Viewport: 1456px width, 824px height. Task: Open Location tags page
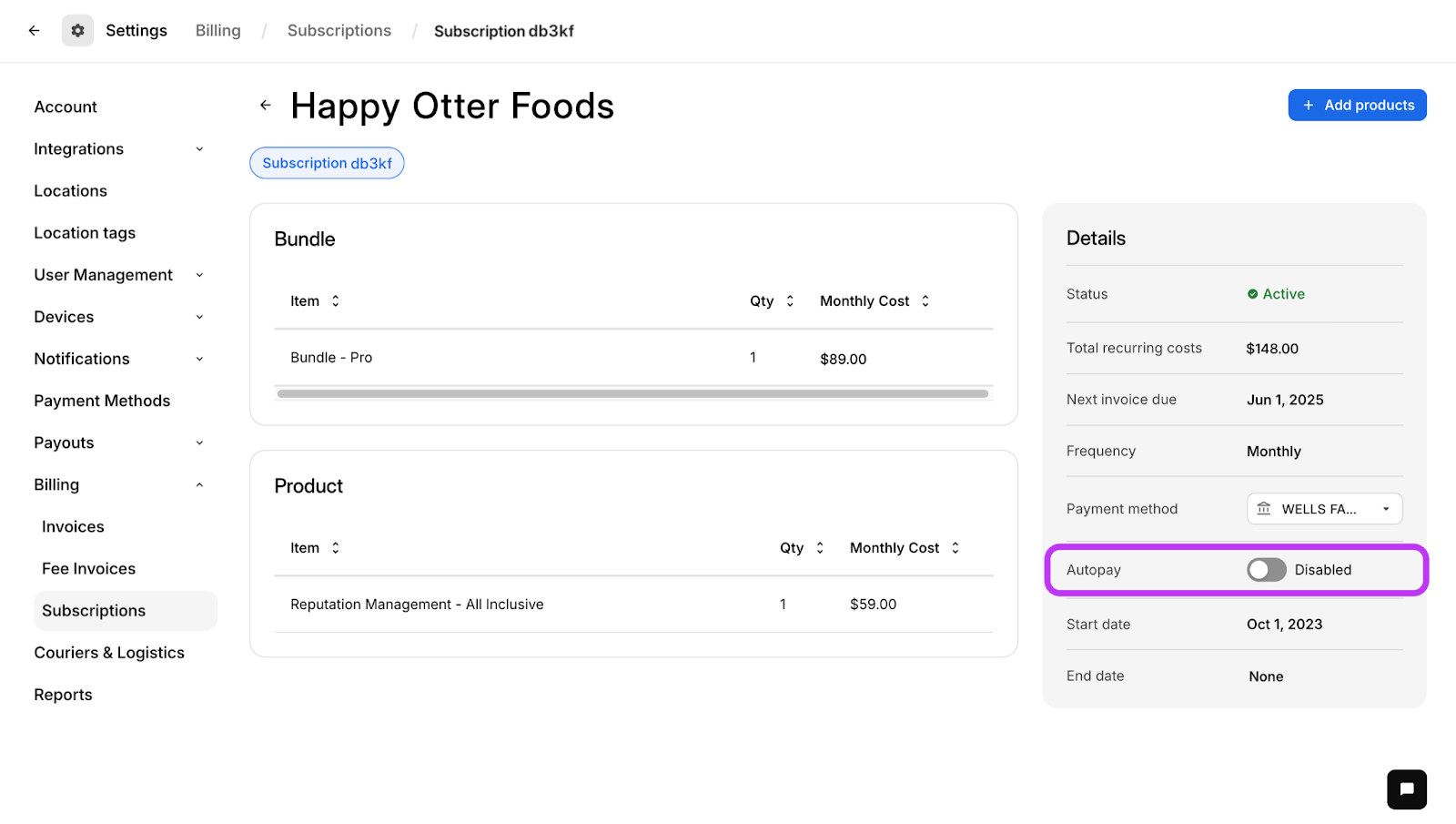pyautogui.click(x=85, y=233)
